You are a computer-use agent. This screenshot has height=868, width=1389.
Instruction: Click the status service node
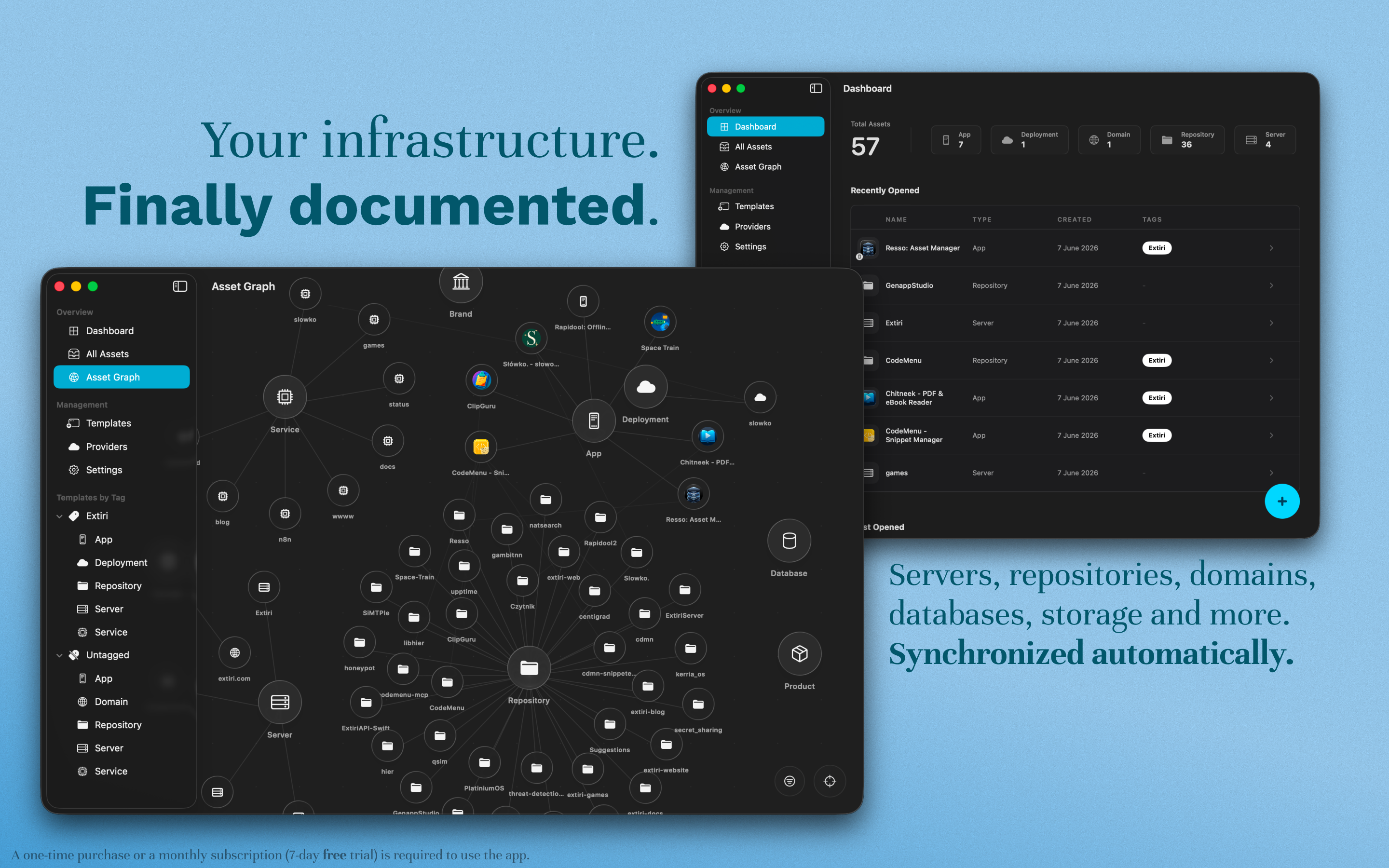click(x=399, y=379)
